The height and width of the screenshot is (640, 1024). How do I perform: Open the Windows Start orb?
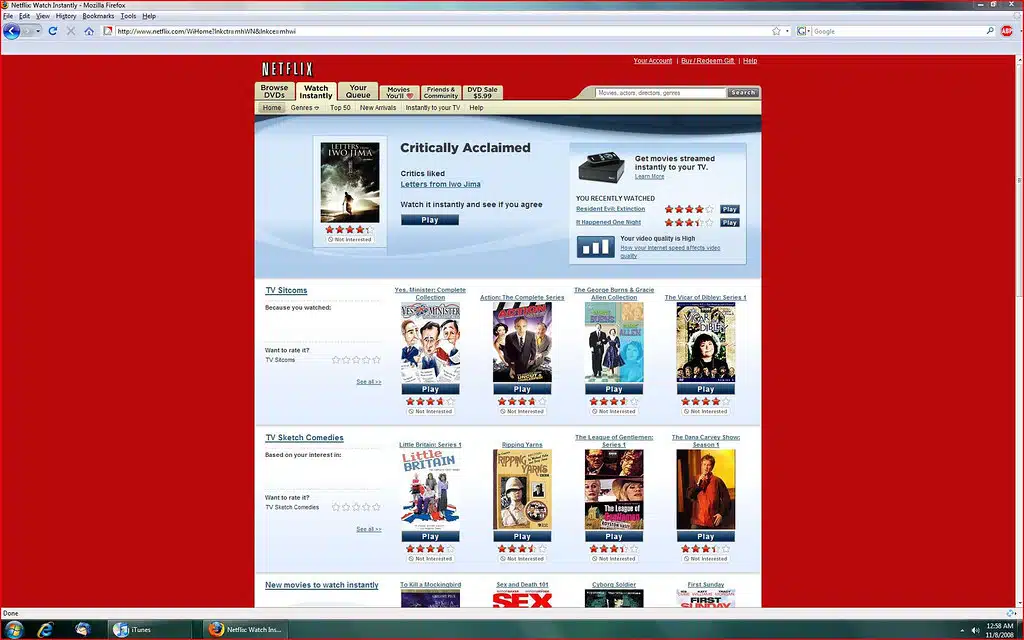point(13,630)
